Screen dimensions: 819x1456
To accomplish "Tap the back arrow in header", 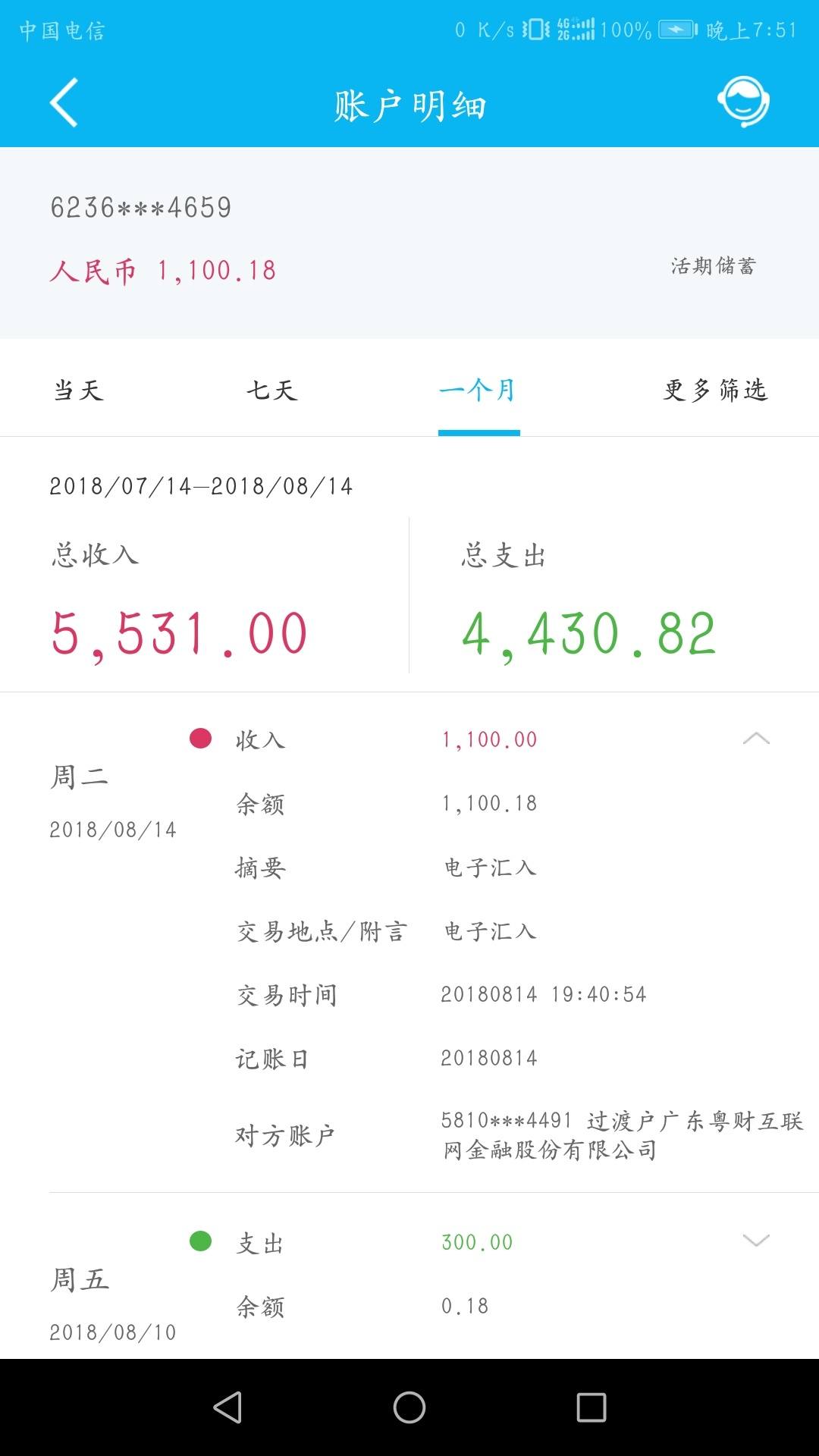I will coord(64,102).
